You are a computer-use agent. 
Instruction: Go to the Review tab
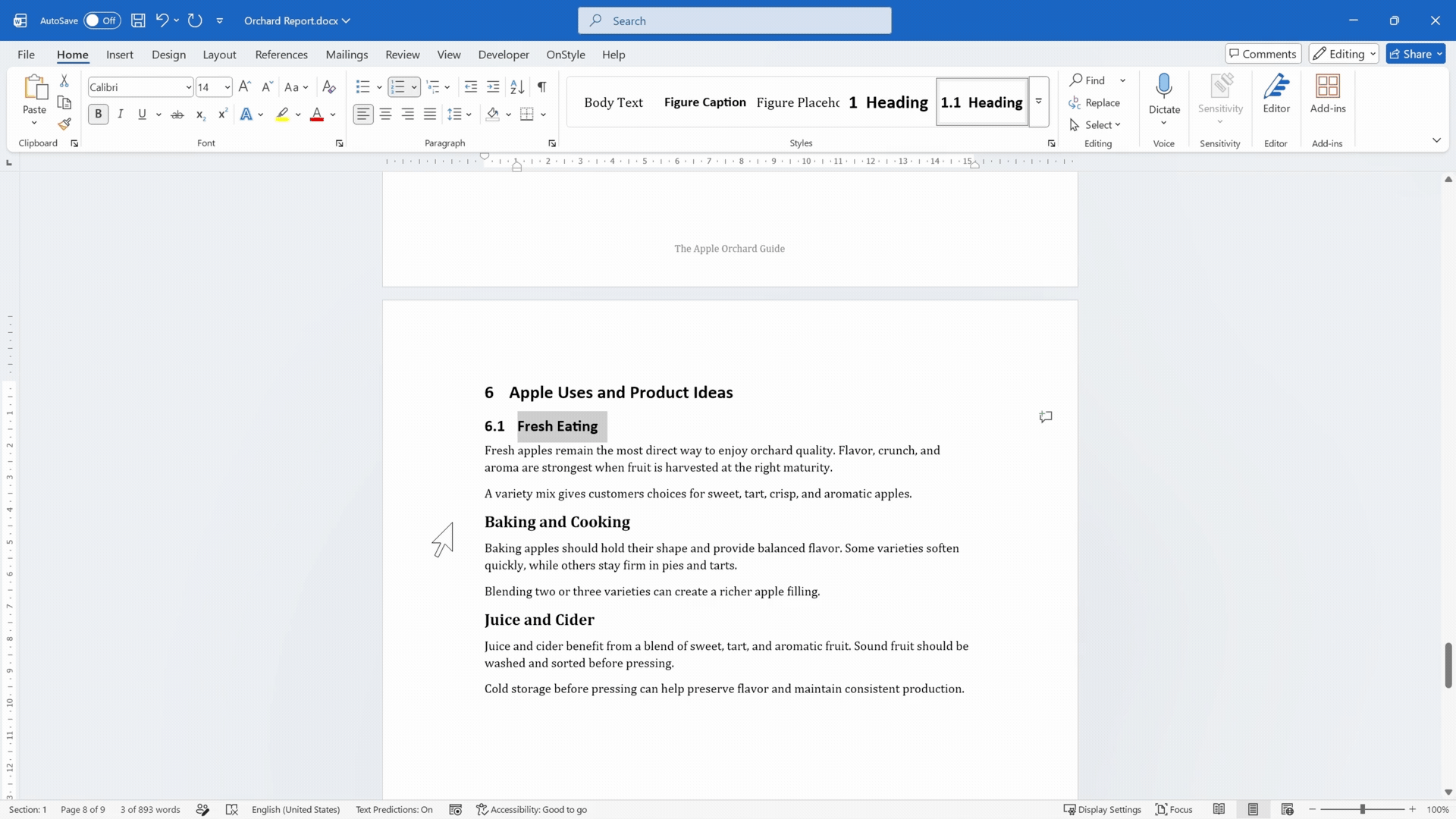pyautogui.click(x=402, y=55)
